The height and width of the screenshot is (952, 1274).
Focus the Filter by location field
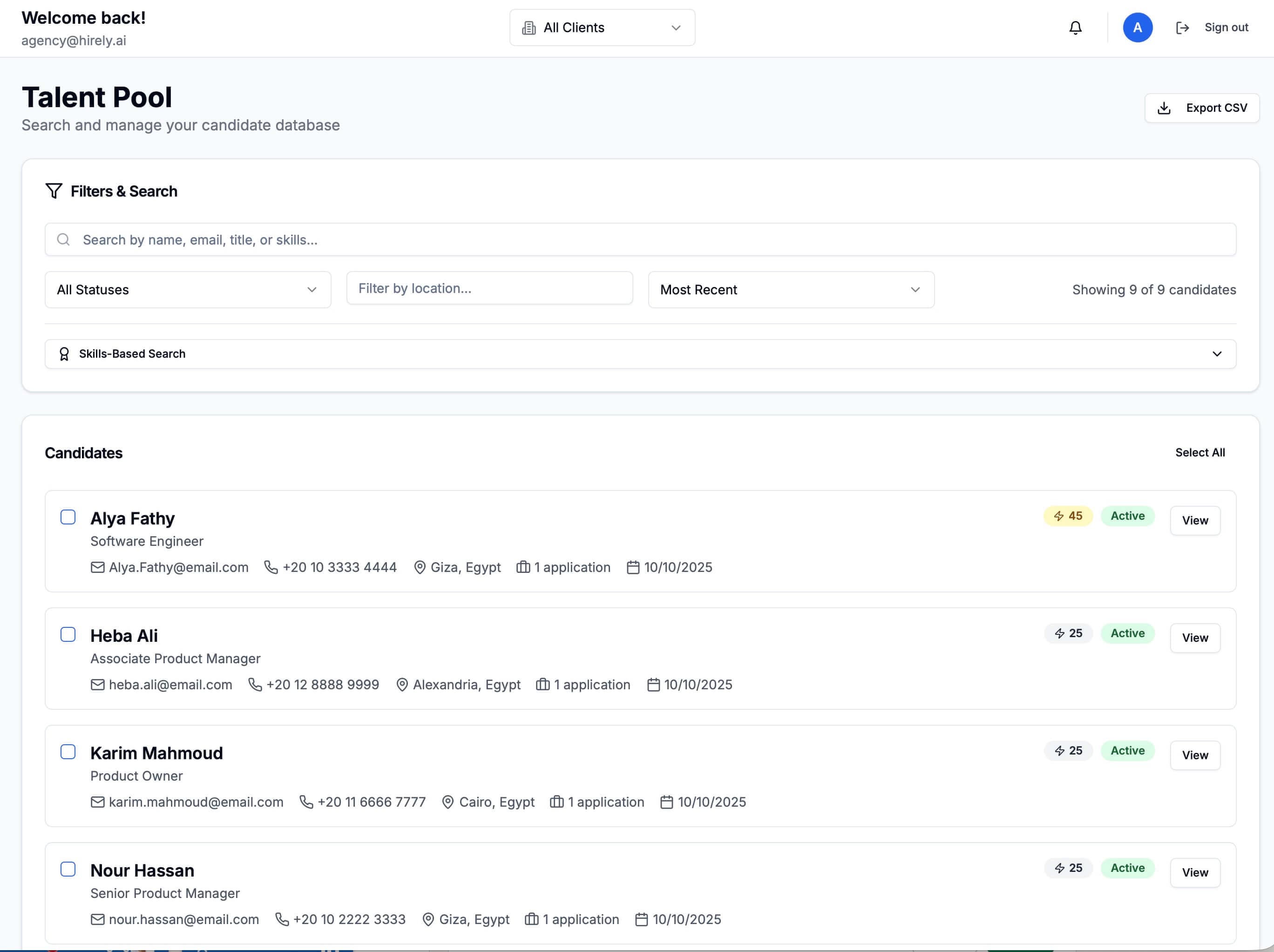click(x=489, y=289)
